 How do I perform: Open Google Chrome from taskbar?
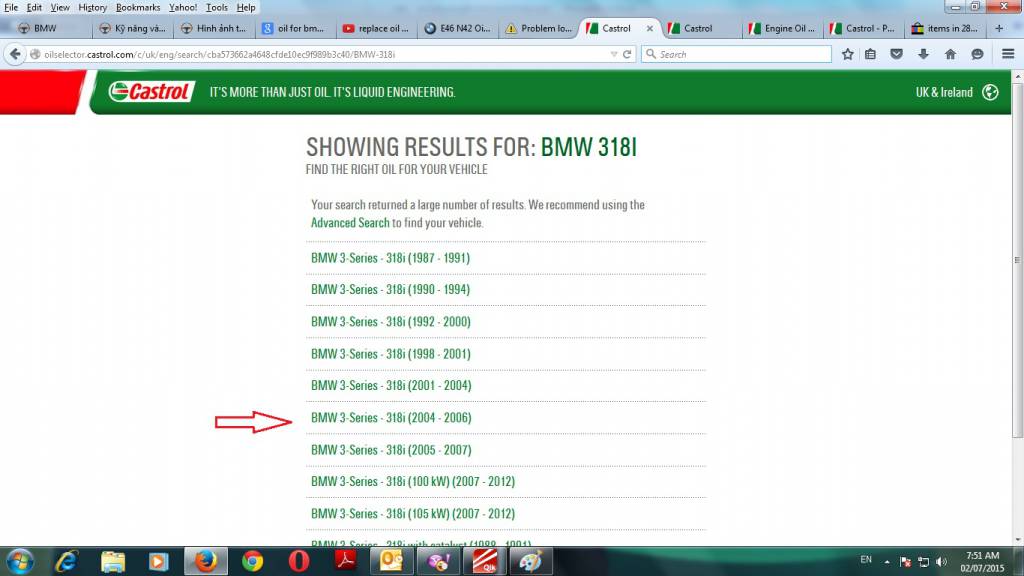pyautogui.click(x=252, y=562)
